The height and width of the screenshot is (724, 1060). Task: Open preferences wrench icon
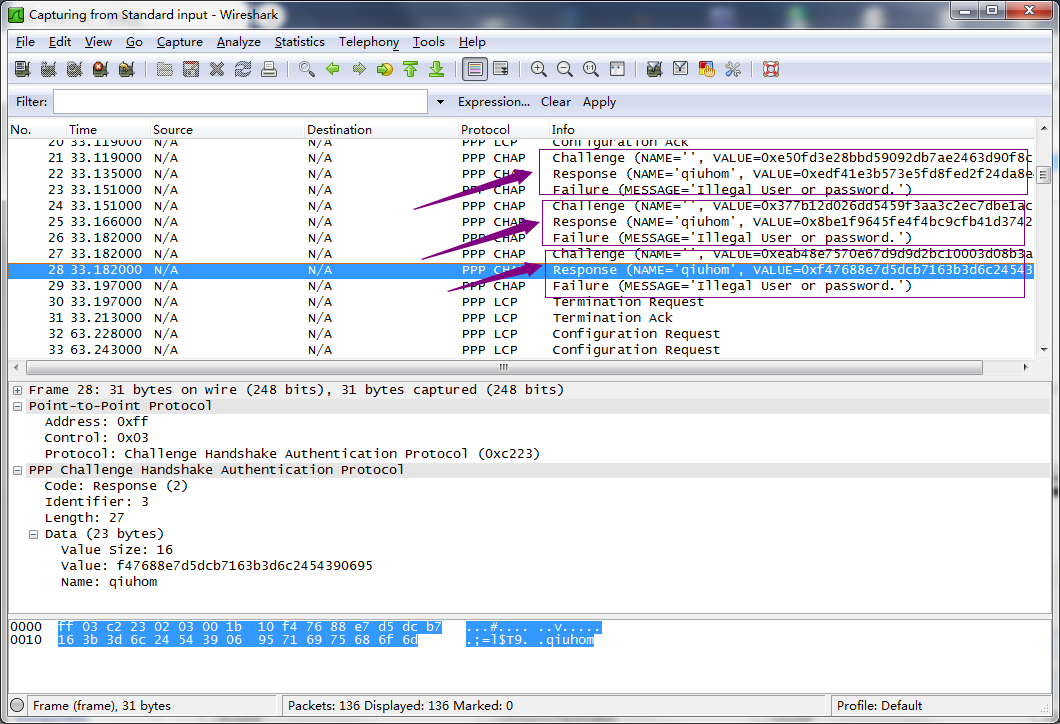pyautogui.click(x=733, y=69)
